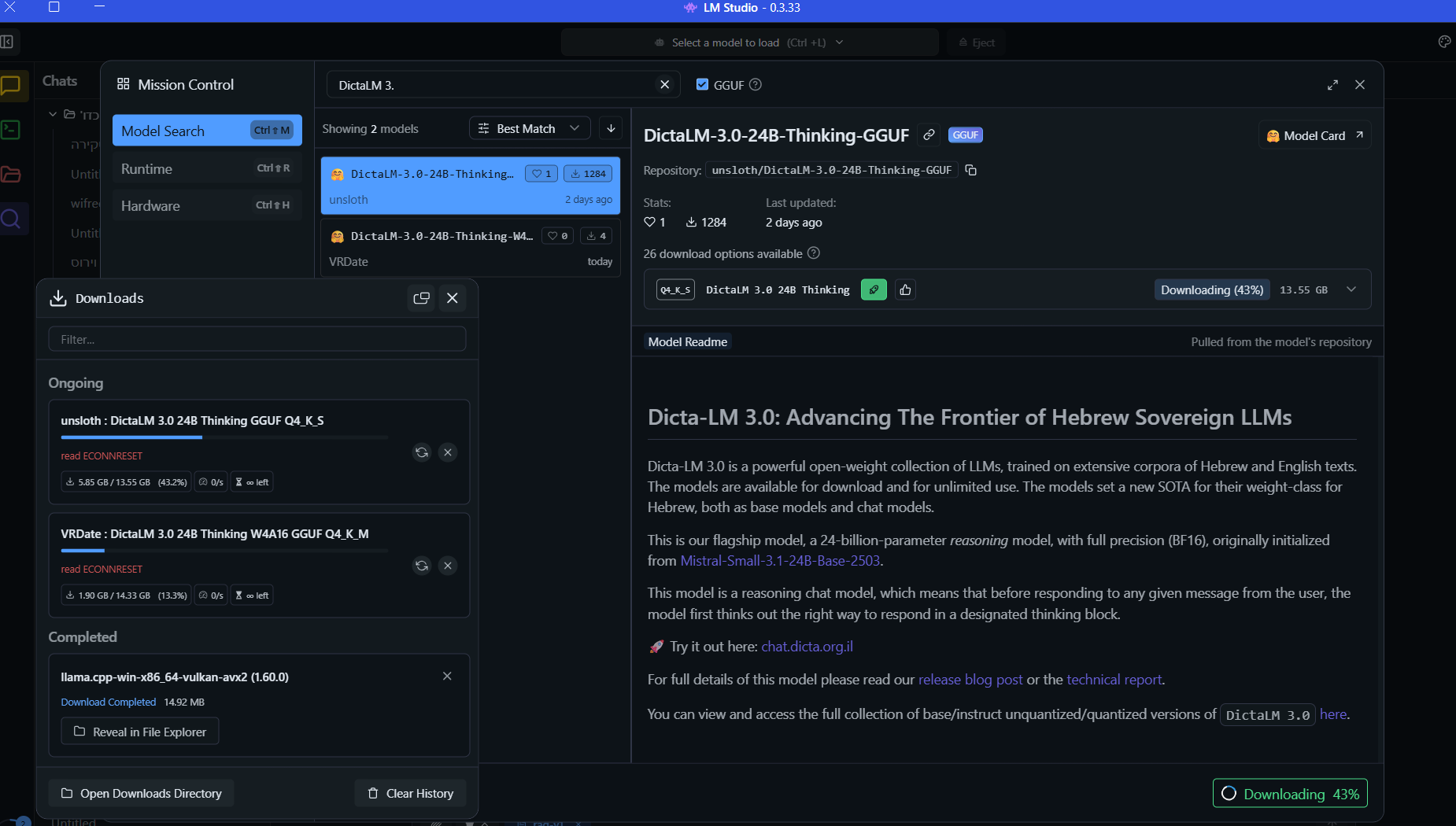Click the downloads Filter input field

coord(257,340)
